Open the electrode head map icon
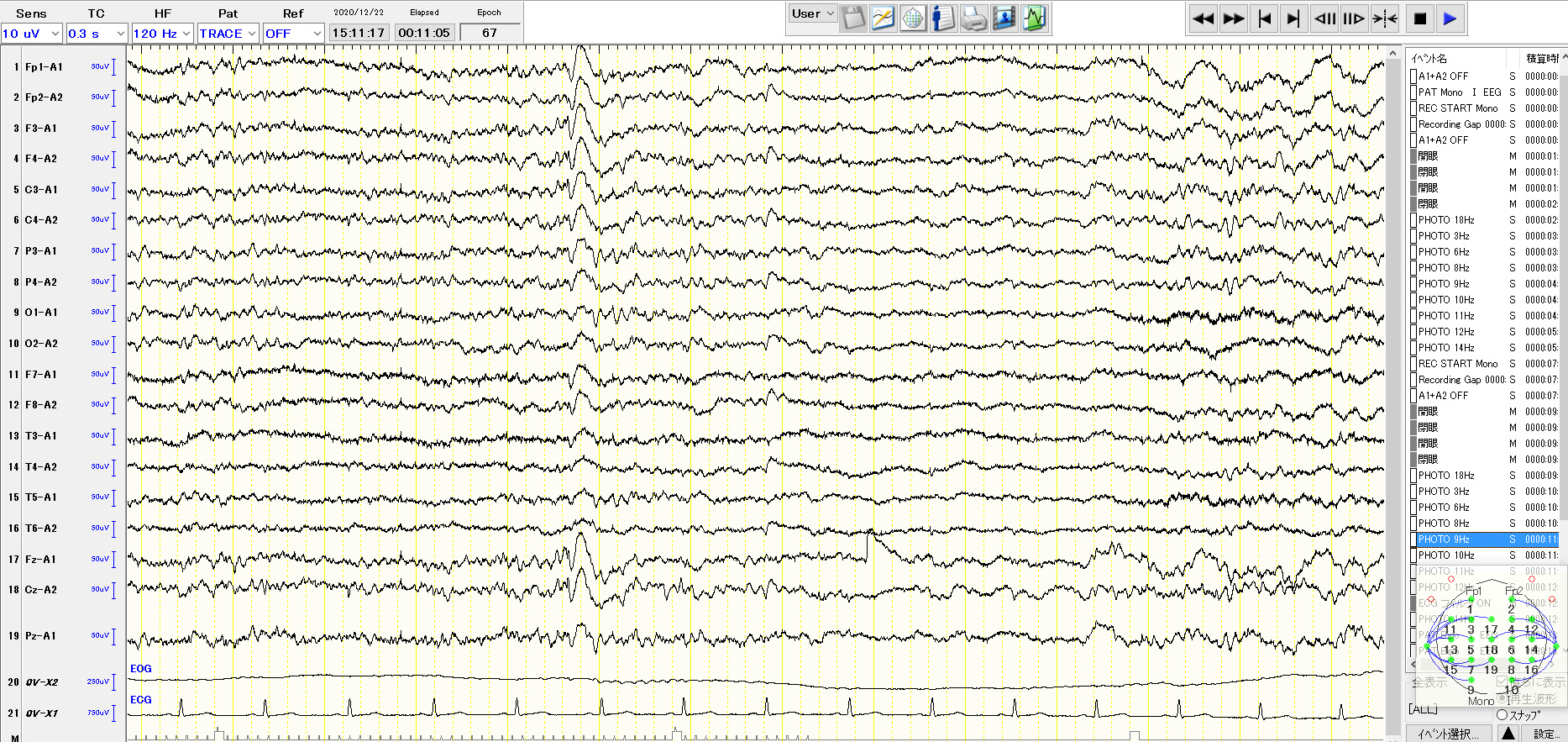This screenshot has width=1568, height=742. tap(913, 18)
